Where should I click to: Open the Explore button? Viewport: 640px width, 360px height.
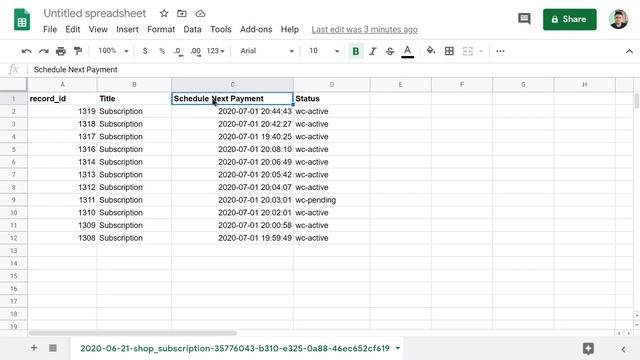coord(588,348)
